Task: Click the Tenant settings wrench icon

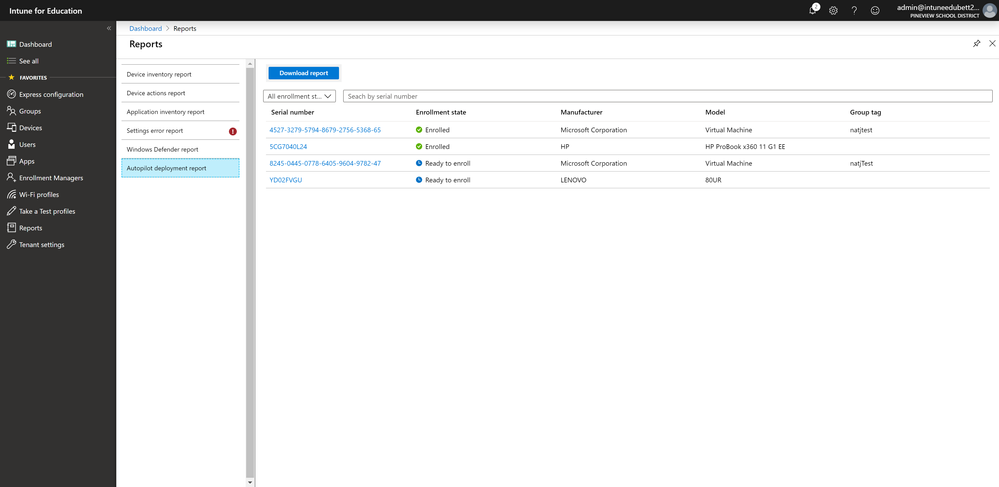Action: click(x=11, y=244)
